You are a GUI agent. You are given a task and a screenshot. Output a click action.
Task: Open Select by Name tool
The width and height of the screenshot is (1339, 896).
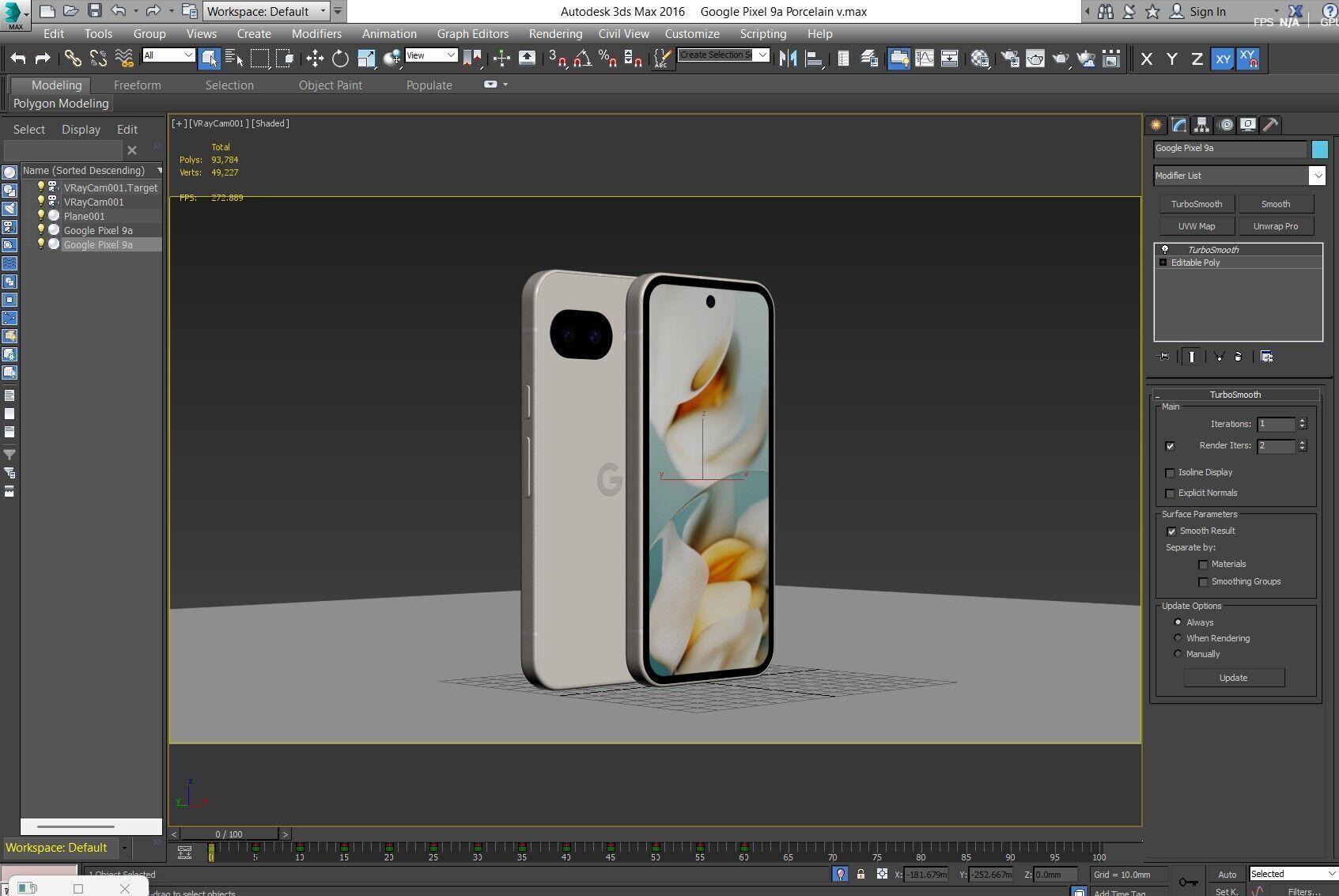234,59
